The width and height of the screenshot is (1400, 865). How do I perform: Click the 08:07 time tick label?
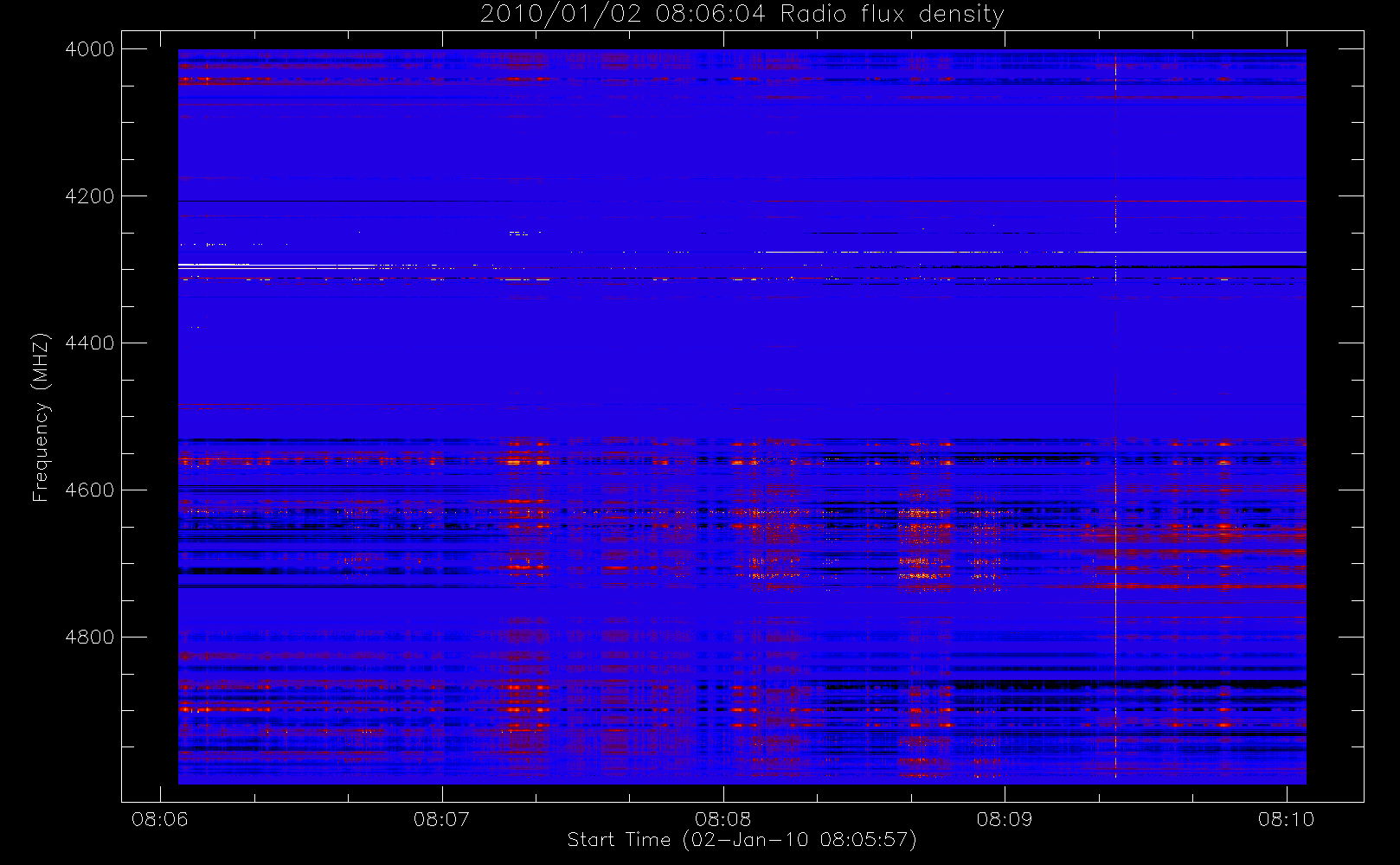(441, 819)
